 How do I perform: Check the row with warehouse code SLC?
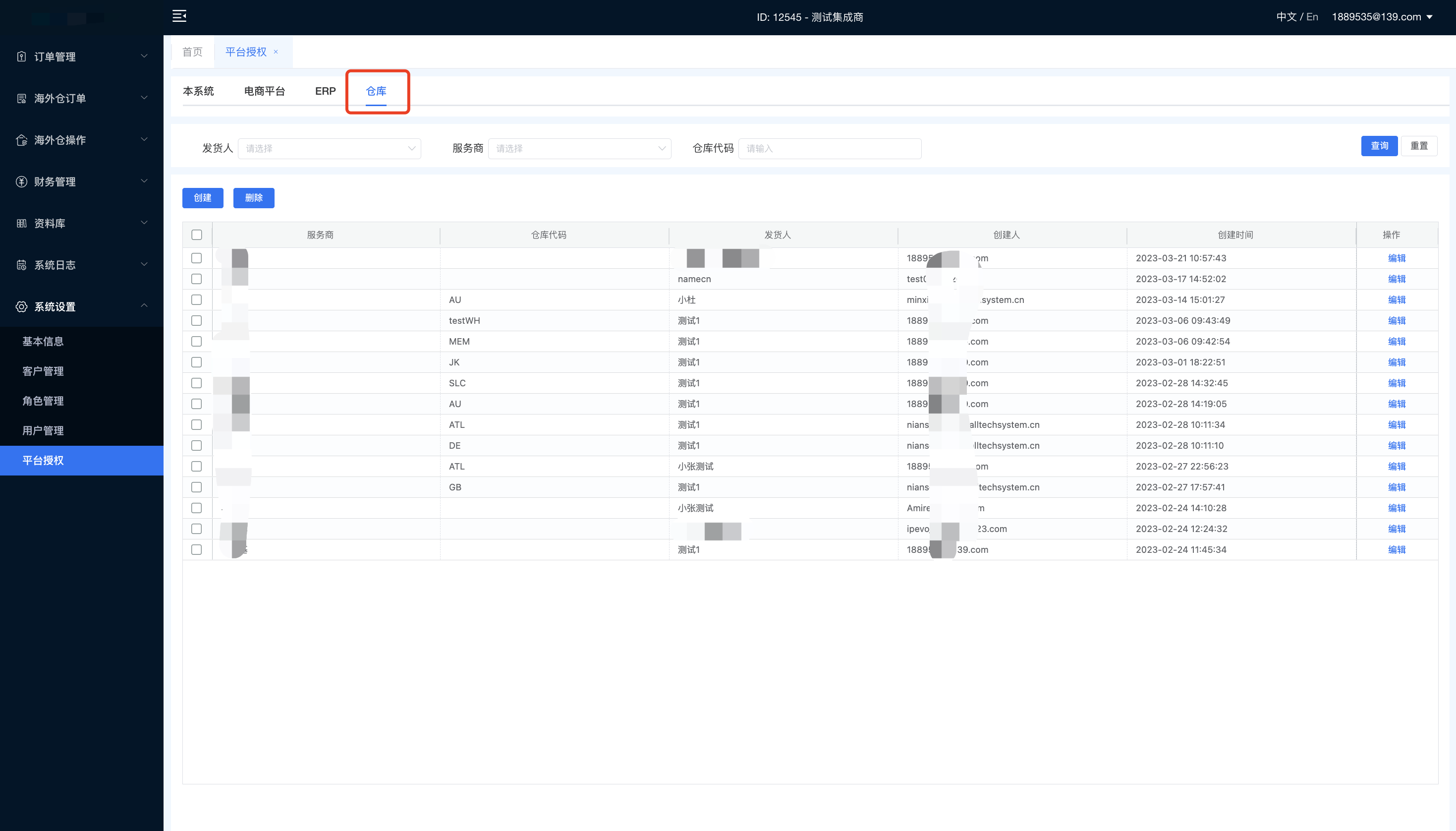click(x=197, y=383)
